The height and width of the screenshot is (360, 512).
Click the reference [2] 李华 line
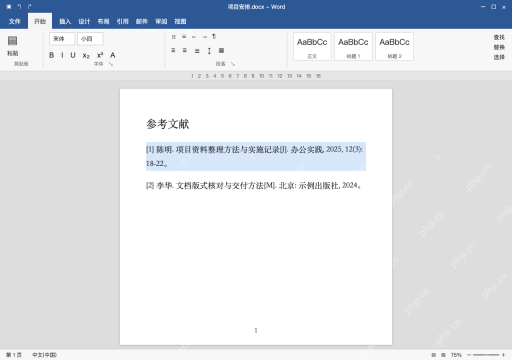click(x=254, y=185)
